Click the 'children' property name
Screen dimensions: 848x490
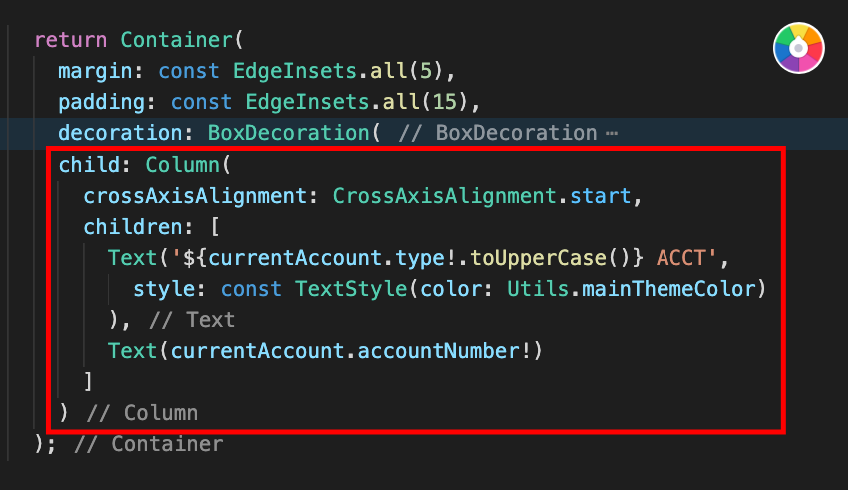pyautogui.click(x=133, y=227)
